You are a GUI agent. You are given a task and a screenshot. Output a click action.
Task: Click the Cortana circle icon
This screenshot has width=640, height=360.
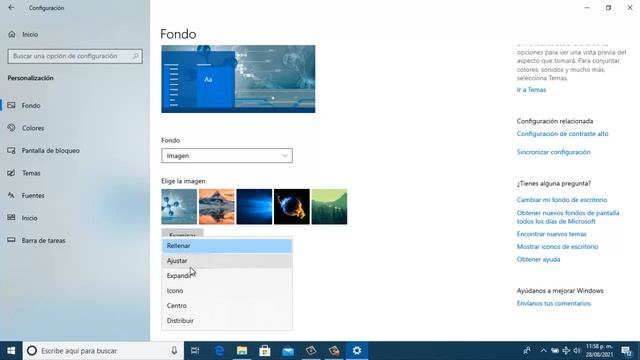[x=32, y=351]
